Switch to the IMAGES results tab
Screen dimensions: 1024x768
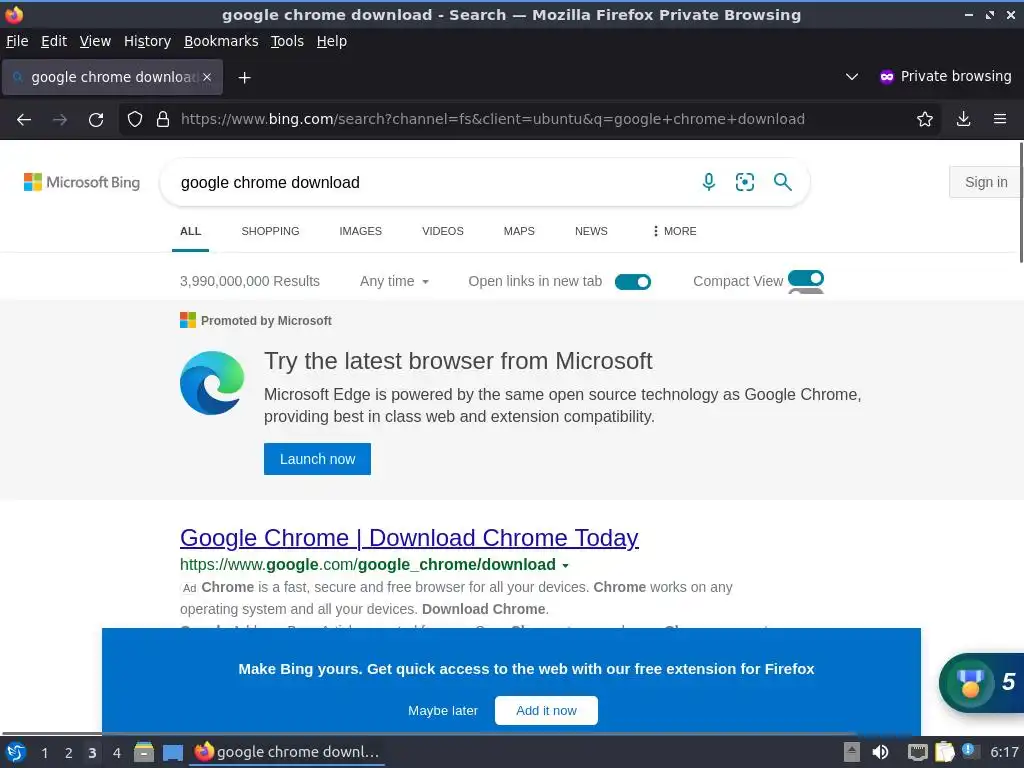pos(360,231)
